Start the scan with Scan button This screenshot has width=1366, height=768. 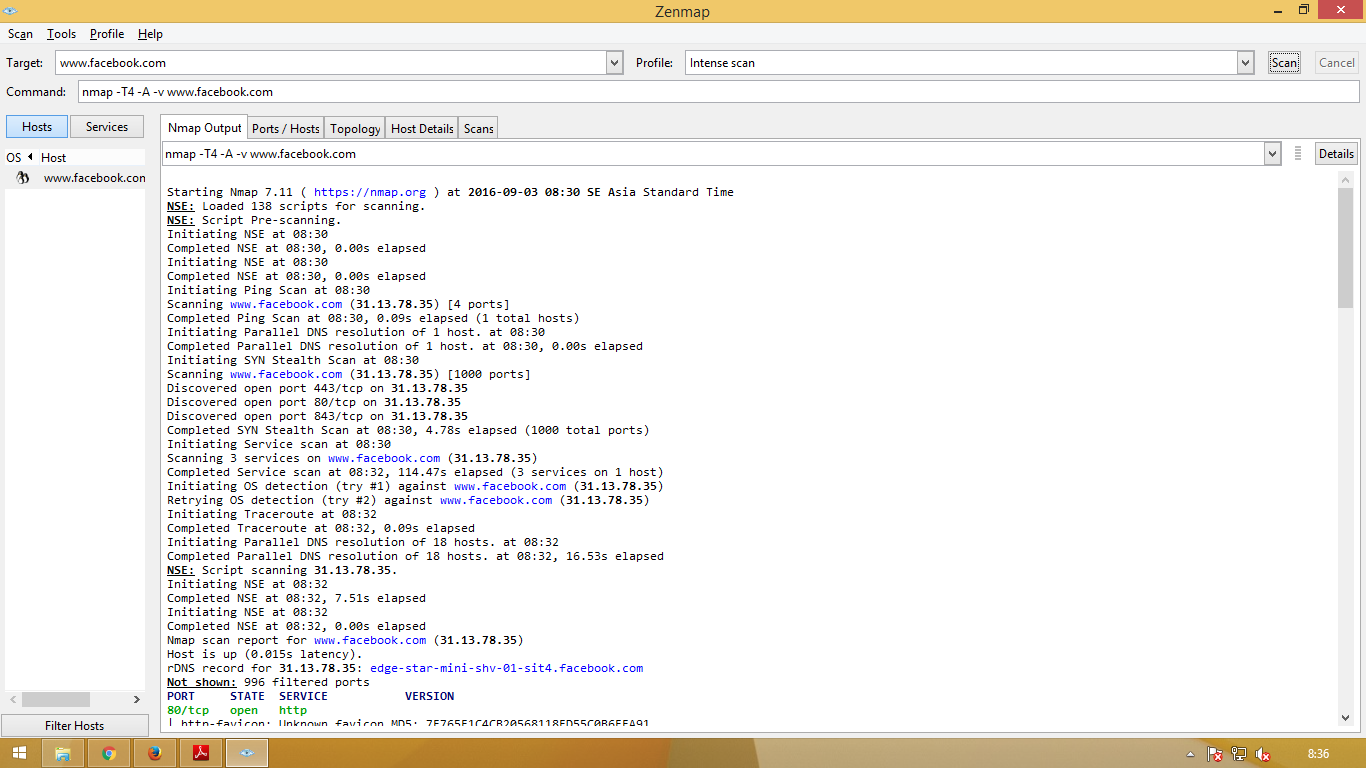(x=1284, y=62)
